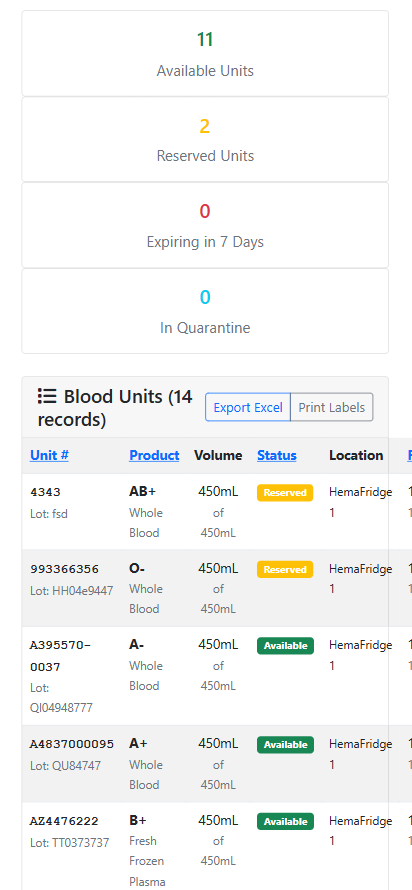Select unit number 4343

[45, 492]
